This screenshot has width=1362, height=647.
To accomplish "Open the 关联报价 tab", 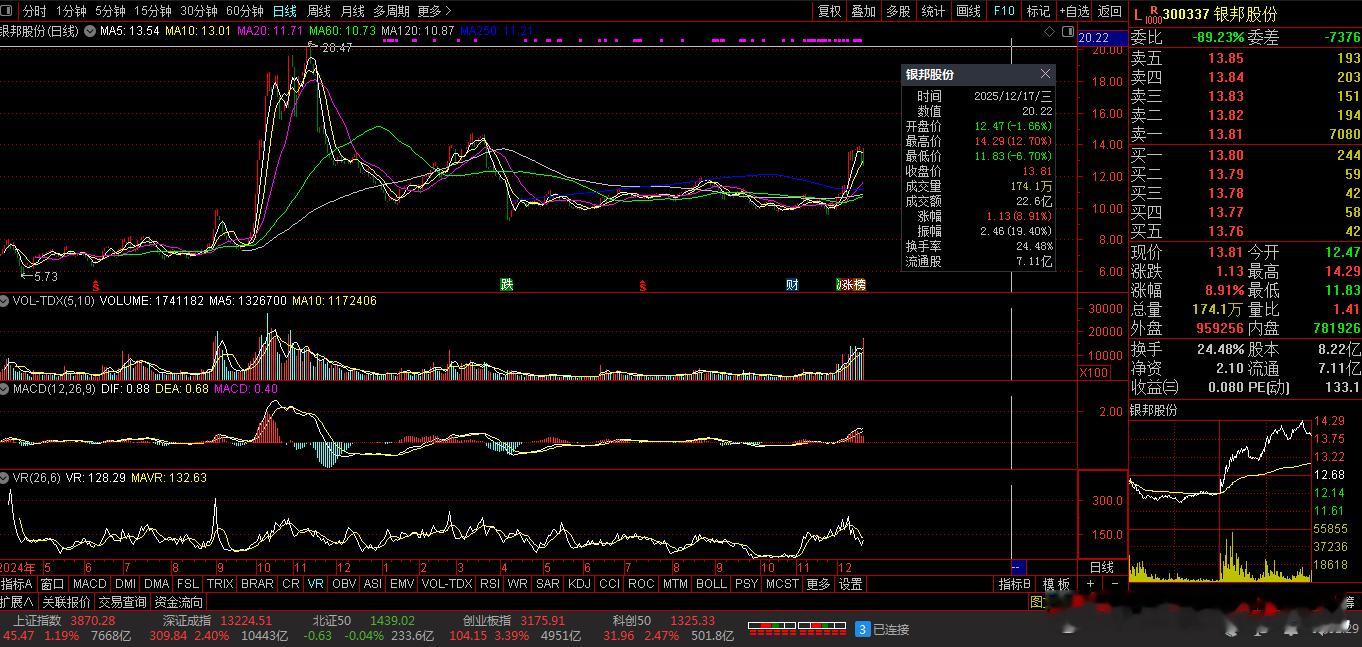I will point(66,602).
